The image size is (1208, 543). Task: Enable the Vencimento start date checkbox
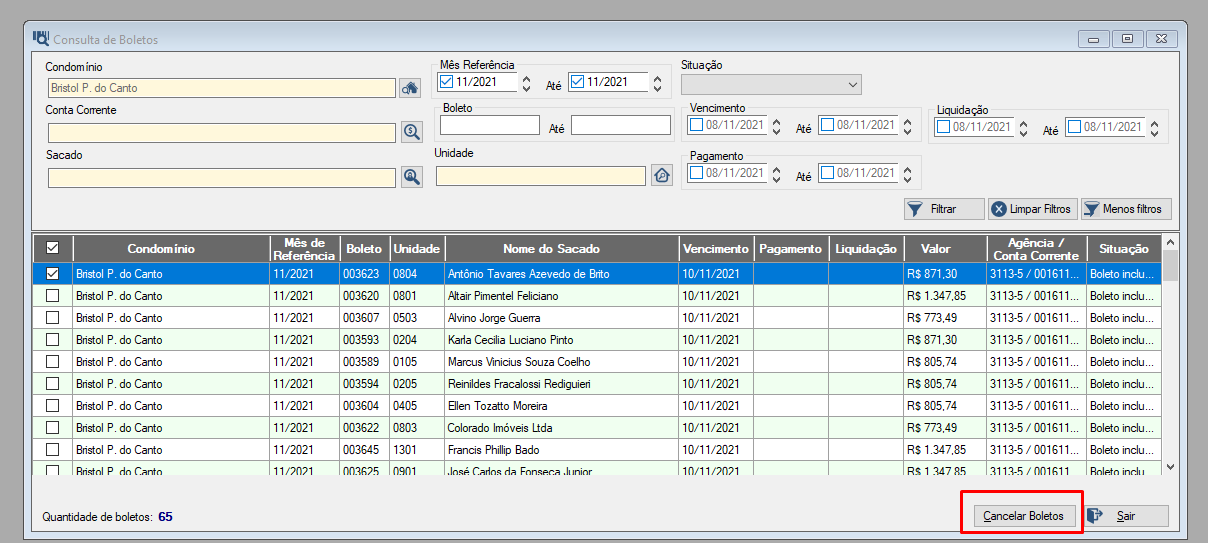point(697,125)
